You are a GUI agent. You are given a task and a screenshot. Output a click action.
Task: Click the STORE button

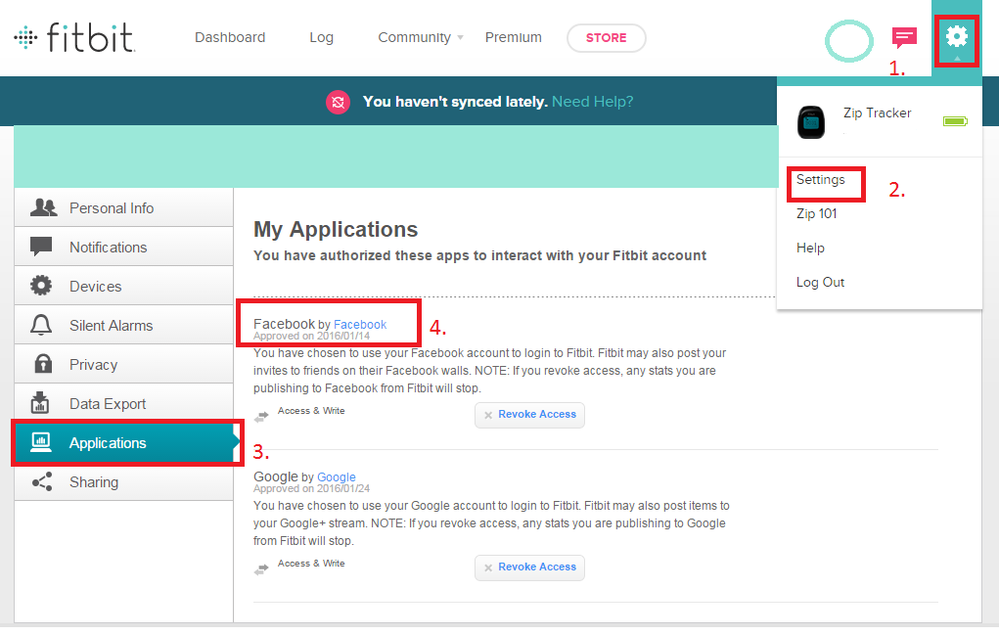606,38
